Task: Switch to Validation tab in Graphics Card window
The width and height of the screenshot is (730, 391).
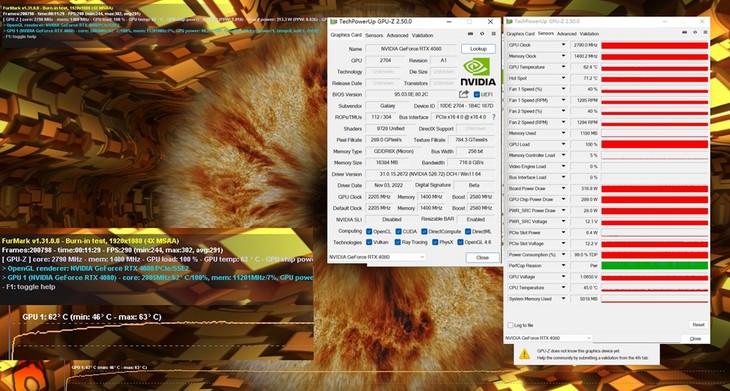Action: (x=422, y=35)
